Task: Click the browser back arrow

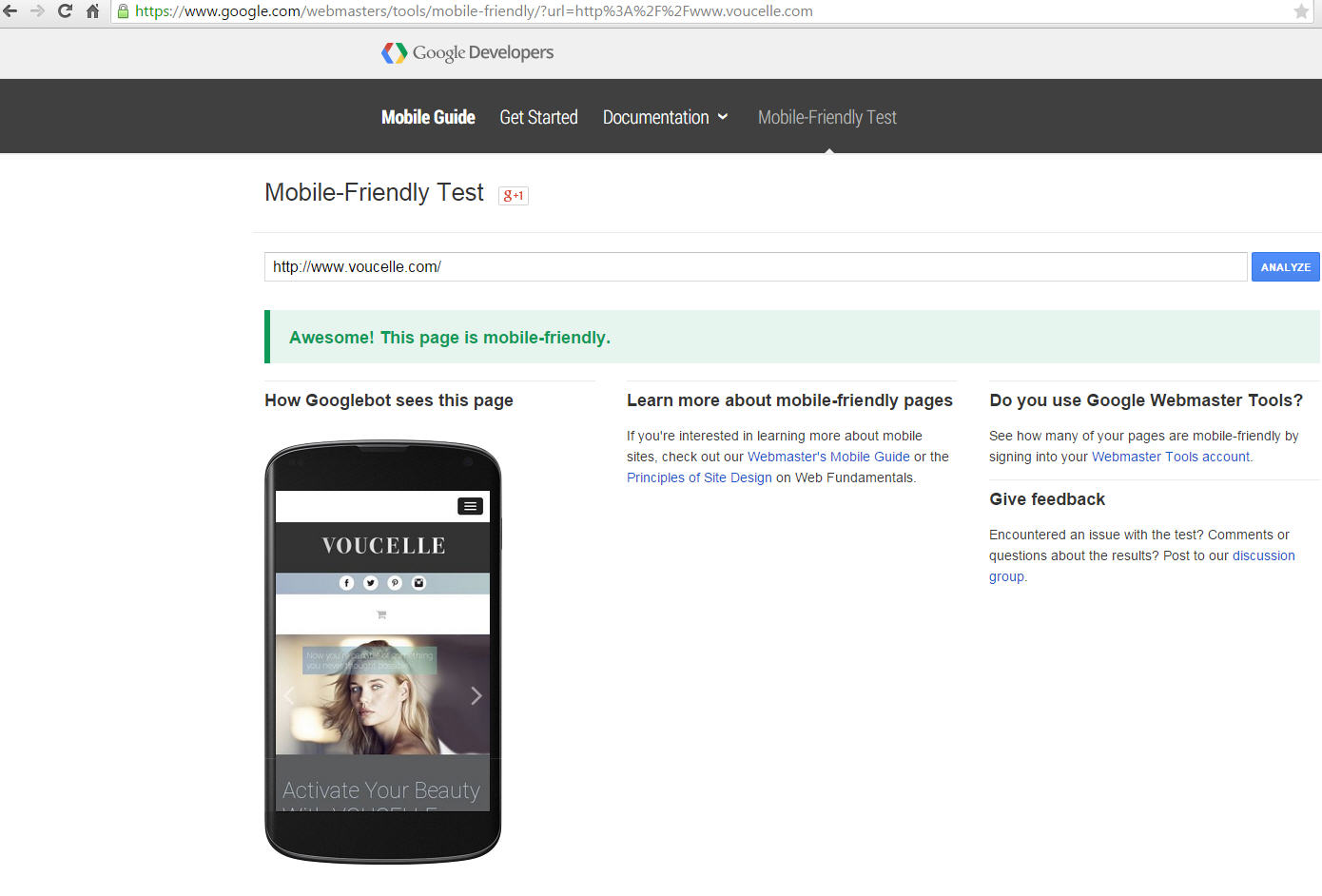Action: click(10, 11)
